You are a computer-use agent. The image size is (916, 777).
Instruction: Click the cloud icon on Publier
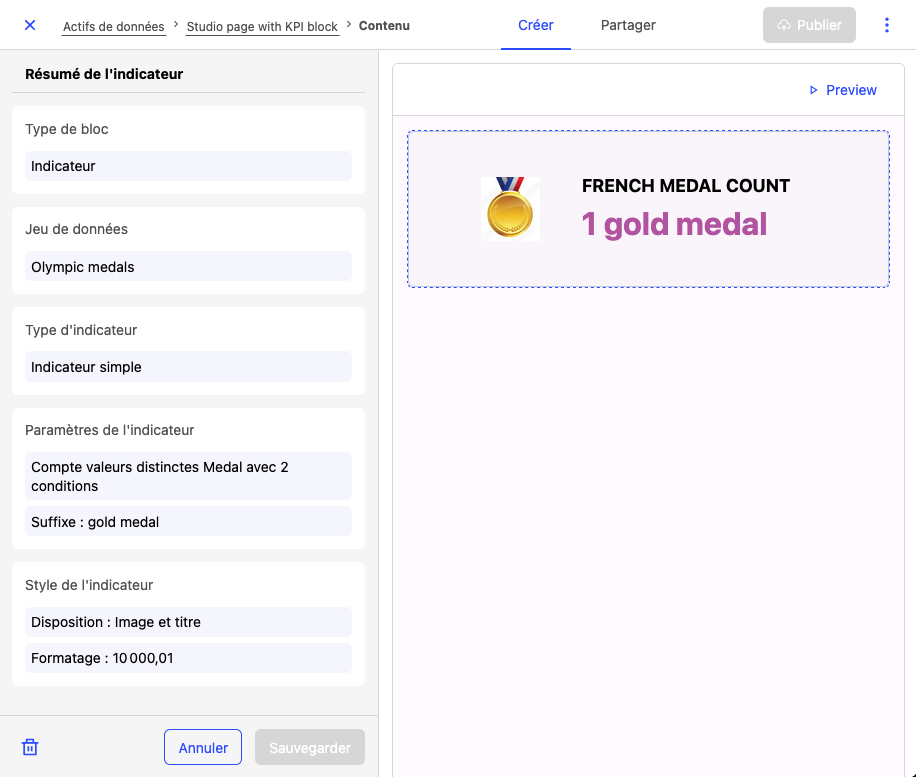pyautogui.click(x=784, y=25)
